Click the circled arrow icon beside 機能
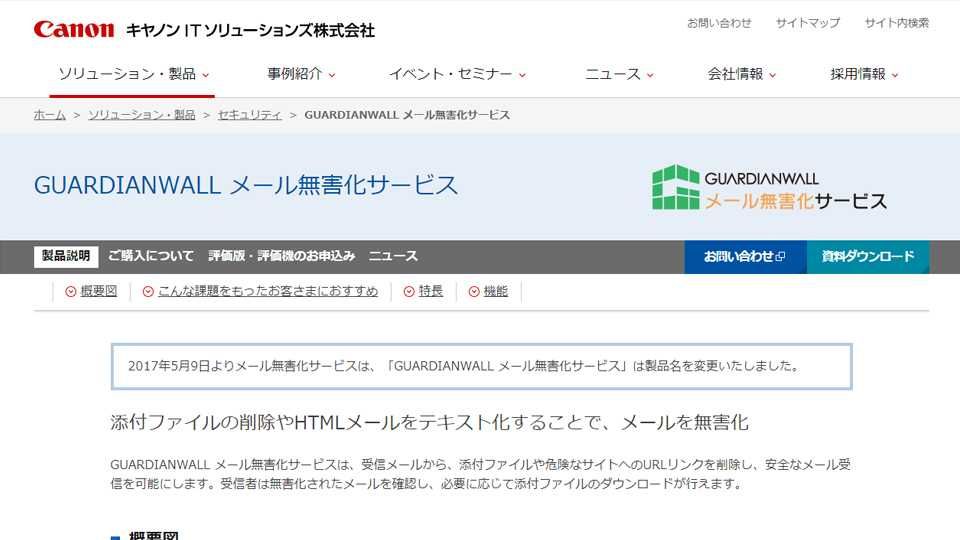The width and height of the screenshot is (960, 540). click(x=474, y=292)
